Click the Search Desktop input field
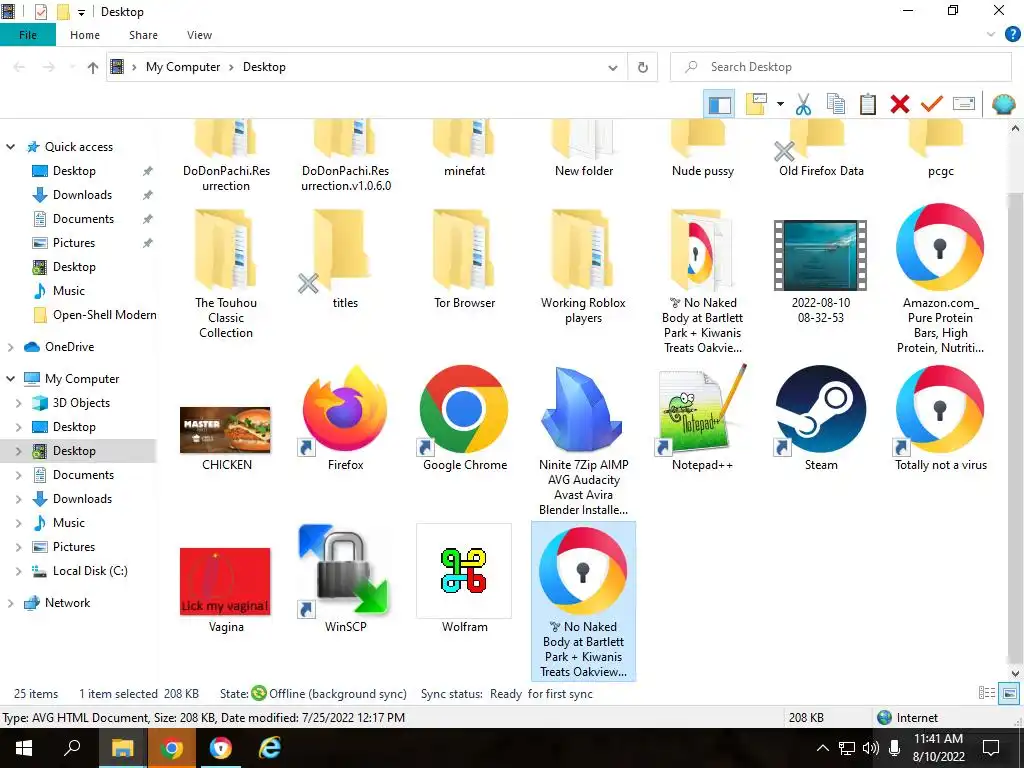 click(840, 67)
